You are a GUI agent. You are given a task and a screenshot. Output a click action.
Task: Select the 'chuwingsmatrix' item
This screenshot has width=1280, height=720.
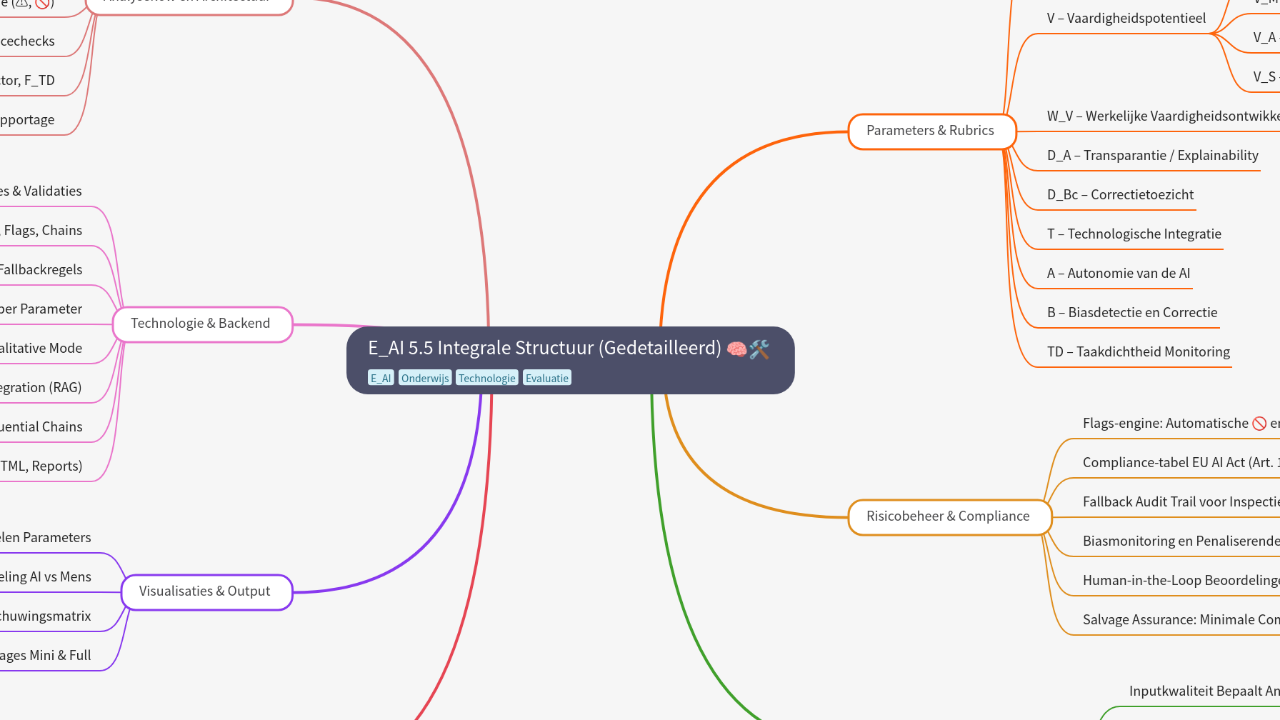(x=46, y=616)
